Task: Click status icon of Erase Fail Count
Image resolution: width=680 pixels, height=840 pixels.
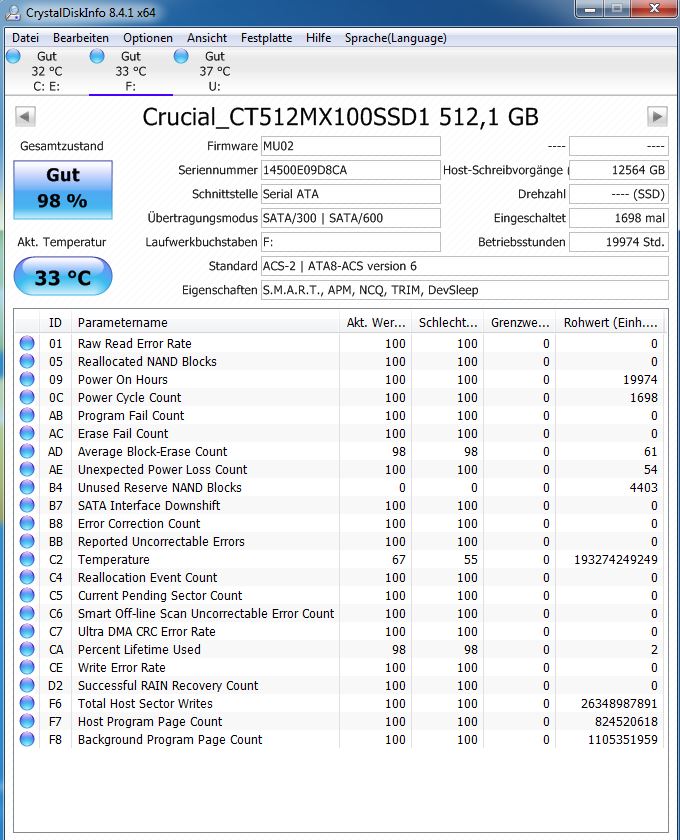Action: coord(27,433)
